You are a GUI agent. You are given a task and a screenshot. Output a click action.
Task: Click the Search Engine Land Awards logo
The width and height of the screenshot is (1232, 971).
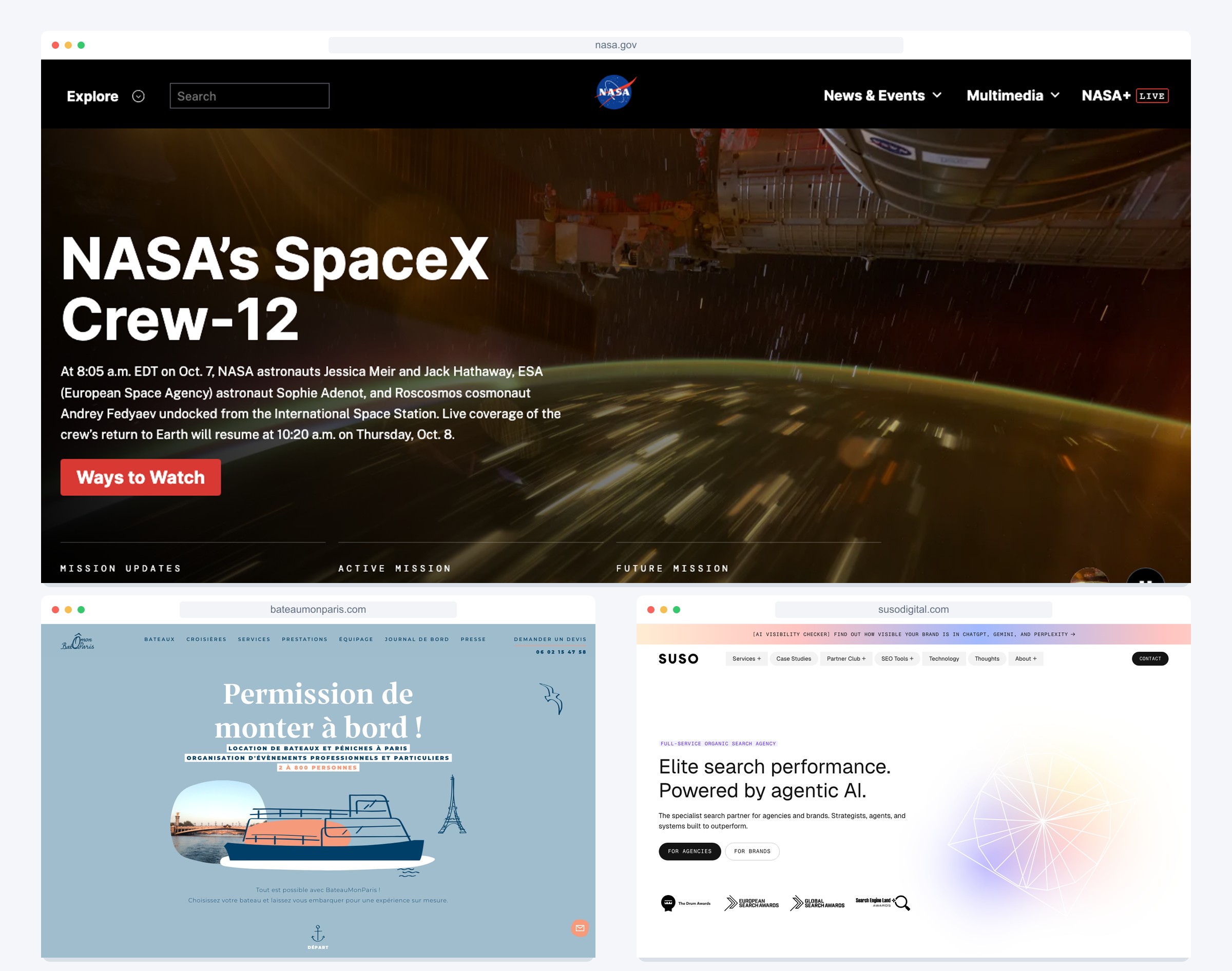(x=883, y=903)
